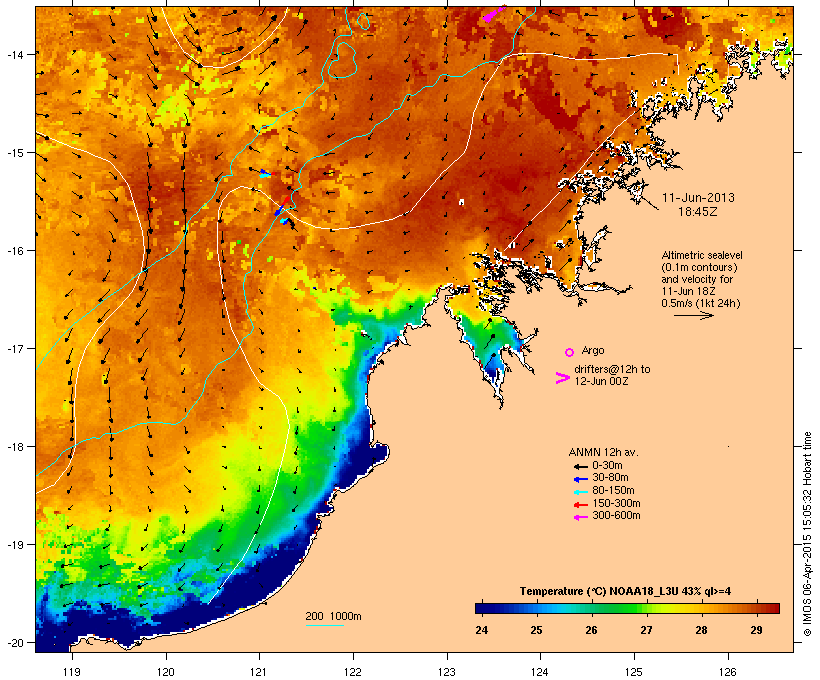Viewport: 820px width, 680px height.
Task: Click the blue 30-80m legend arrow
Action: [x=580, y=479]
